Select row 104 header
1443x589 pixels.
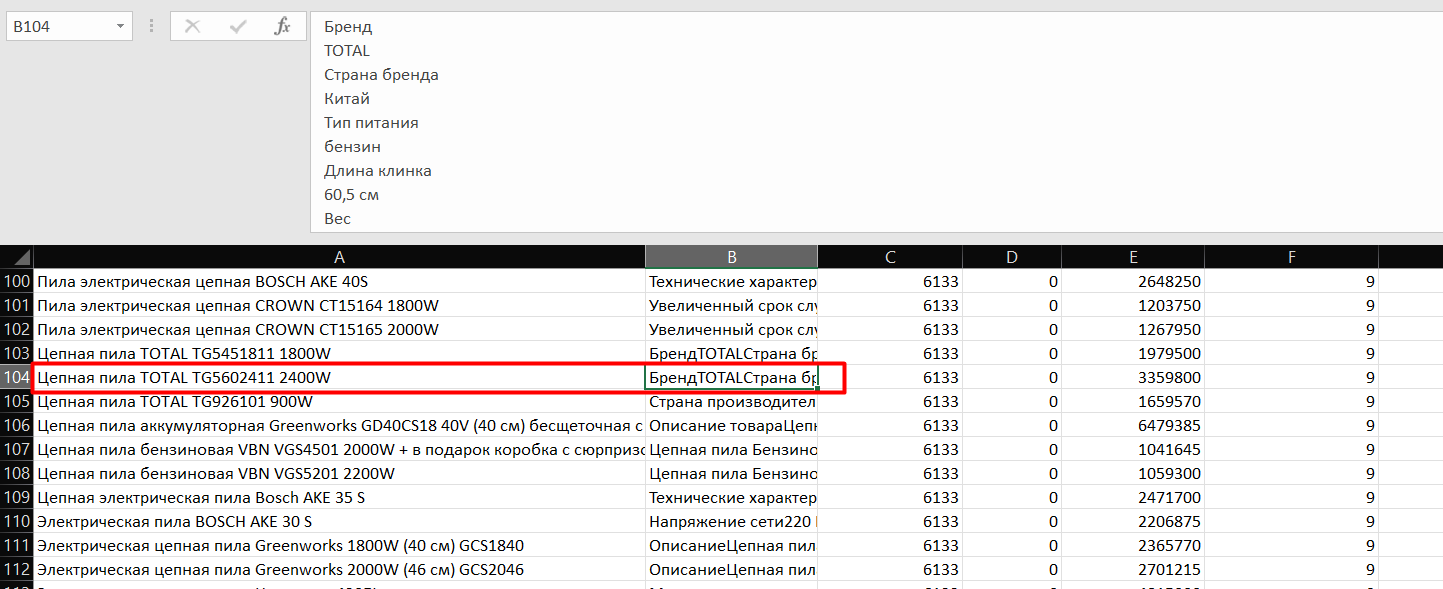click(17, 377)
